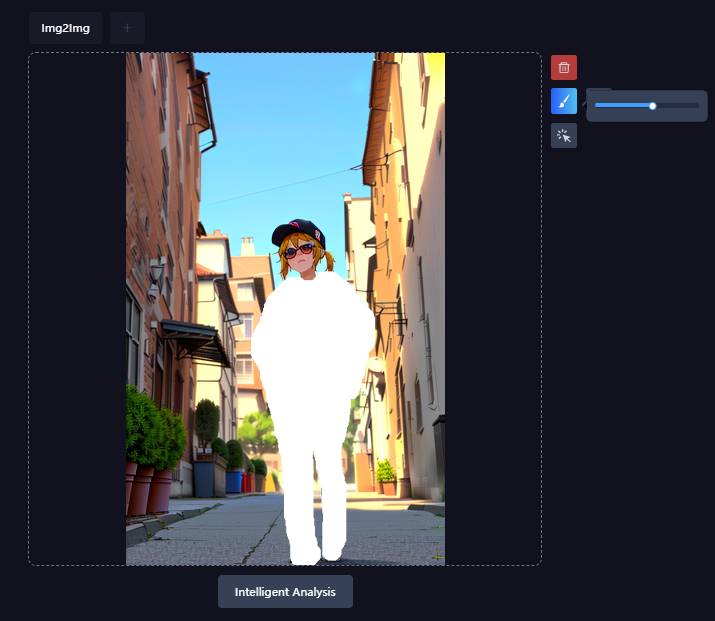Image resolution: width=715 pixels, height=621 pixels.
Task: Click the Intelligent Analysis button
Action: [x=285, y=591]
